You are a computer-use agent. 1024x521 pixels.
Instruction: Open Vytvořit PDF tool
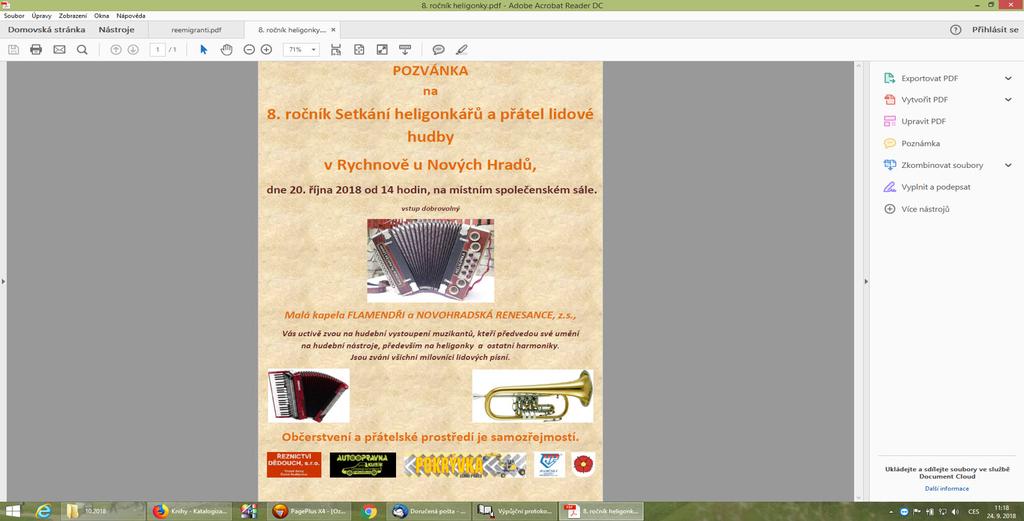click(x=924, y=100)
